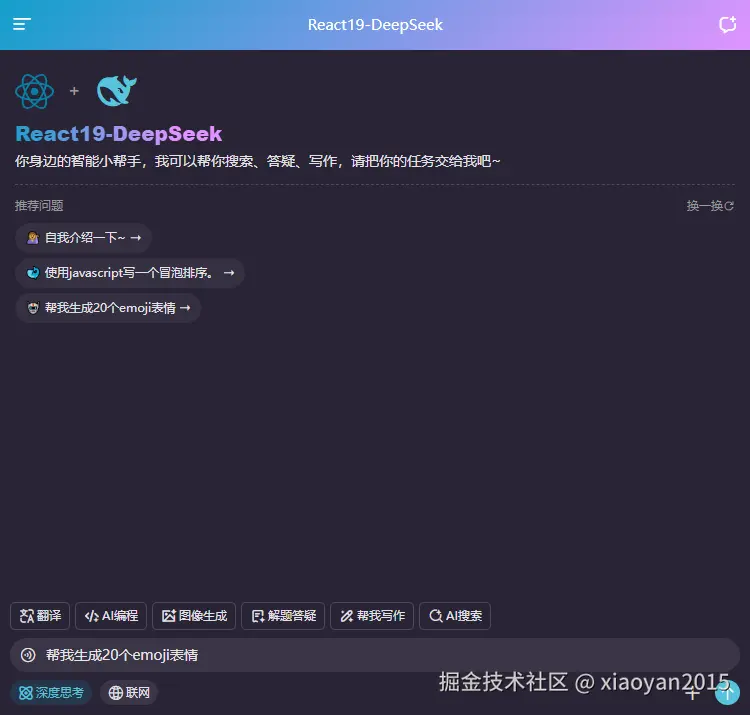The image size is (750, 715).
Task: Toggle 深度思考 deep thinking mode
Action: click(x=51, y=693)
